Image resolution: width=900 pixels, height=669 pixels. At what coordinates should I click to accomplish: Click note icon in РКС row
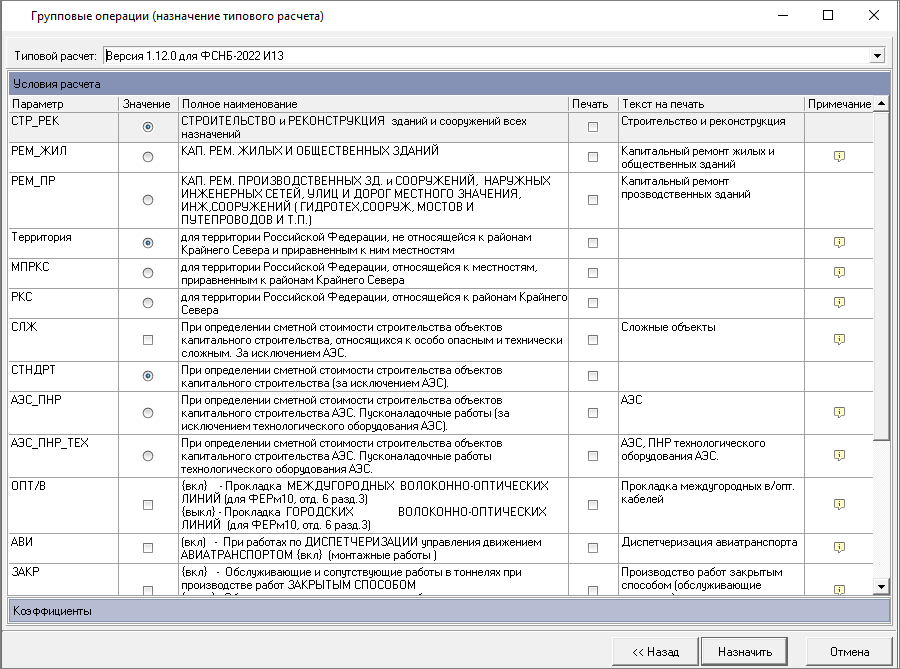tap(840, 303)
